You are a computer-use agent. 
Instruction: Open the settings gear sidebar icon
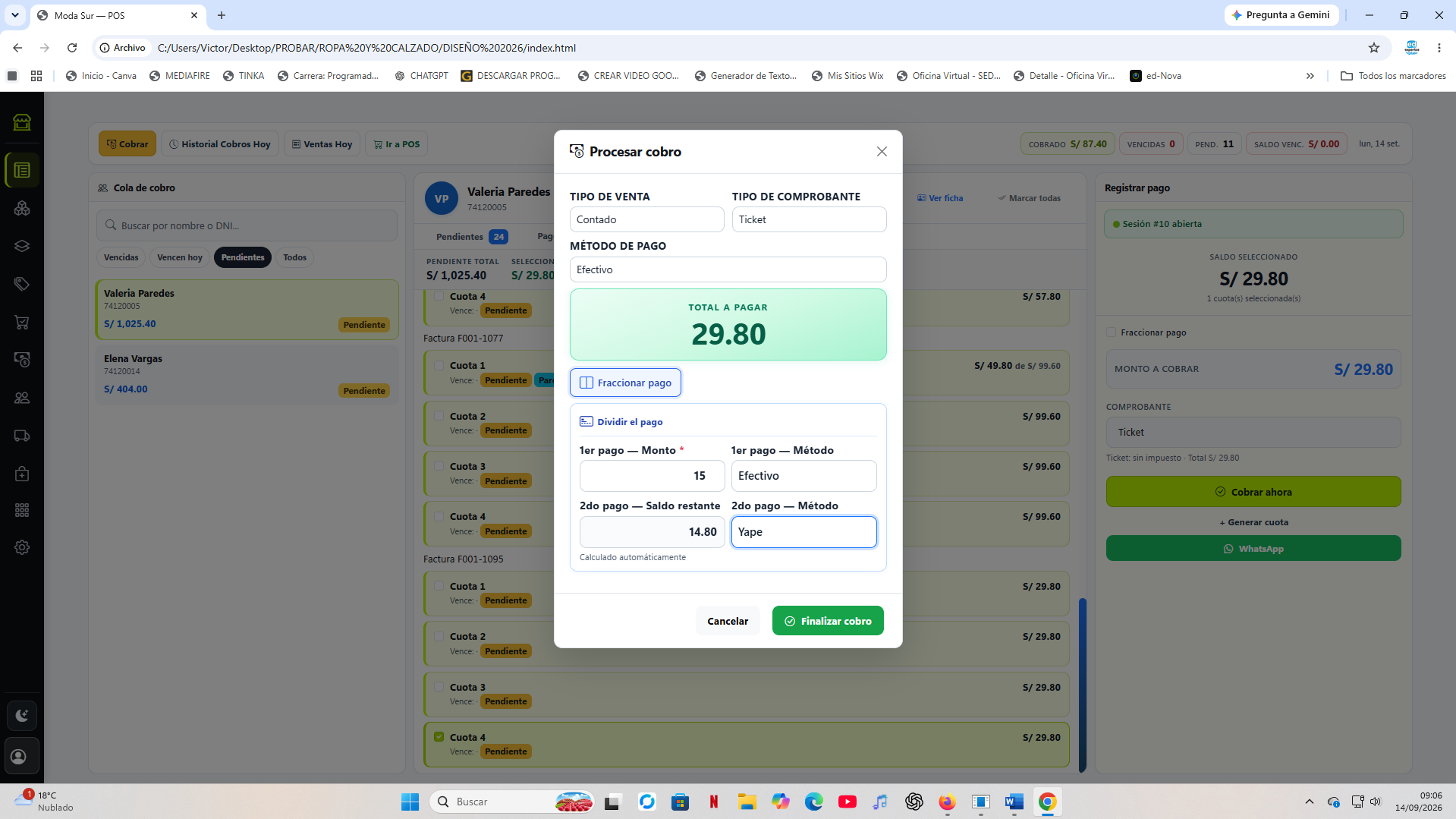tap(22, 547)
